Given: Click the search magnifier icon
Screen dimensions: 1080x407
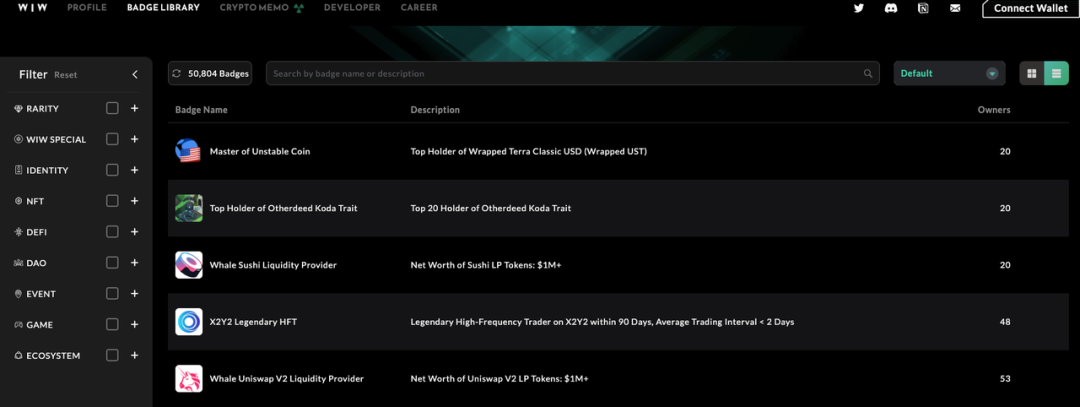Looking at the screenshot, I should (868, 73).
